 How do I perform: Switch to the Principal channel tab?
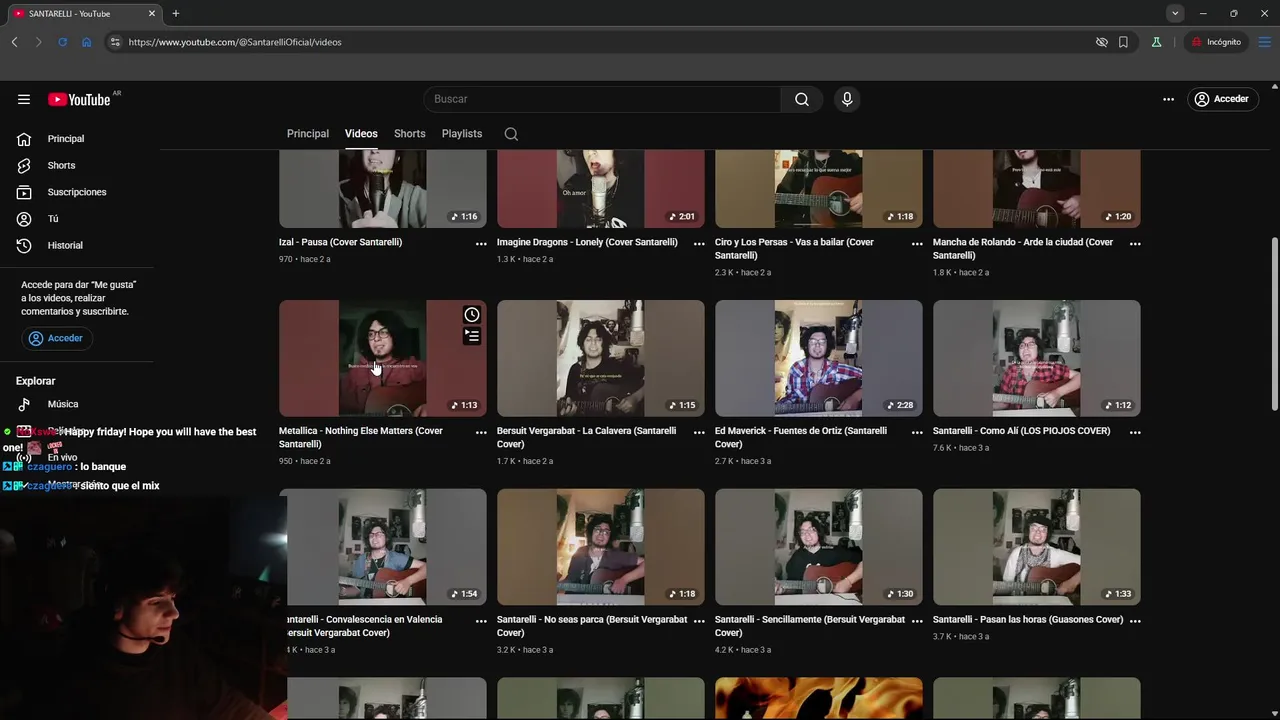[308, 134]
